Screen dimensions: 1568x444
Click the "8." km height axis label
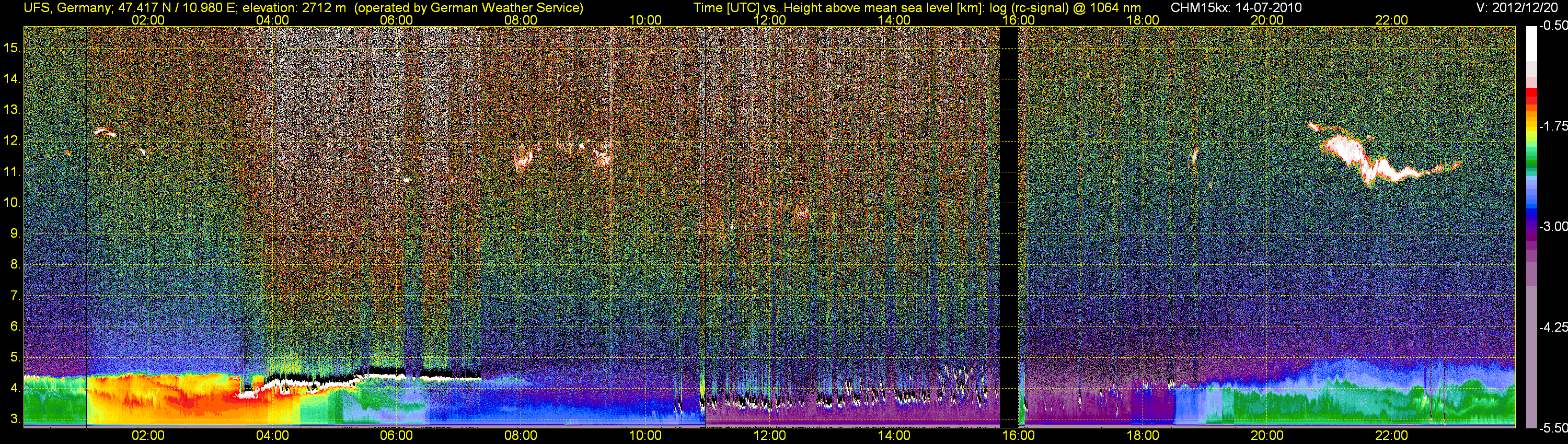pos(15,265)
